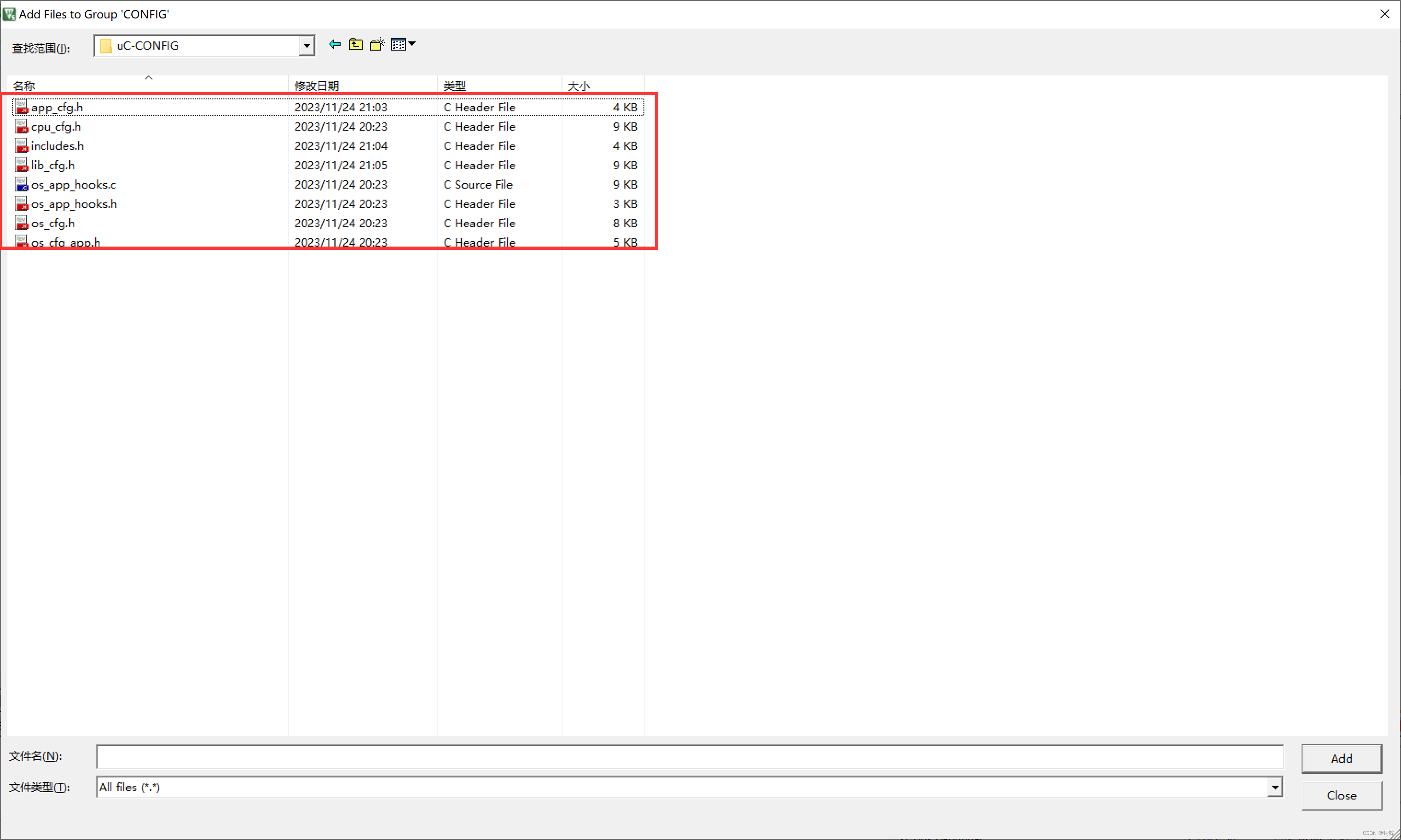Viewport: 1401px width, 840px height.
Task: Click the Close button
Action: coord(1341,795)
